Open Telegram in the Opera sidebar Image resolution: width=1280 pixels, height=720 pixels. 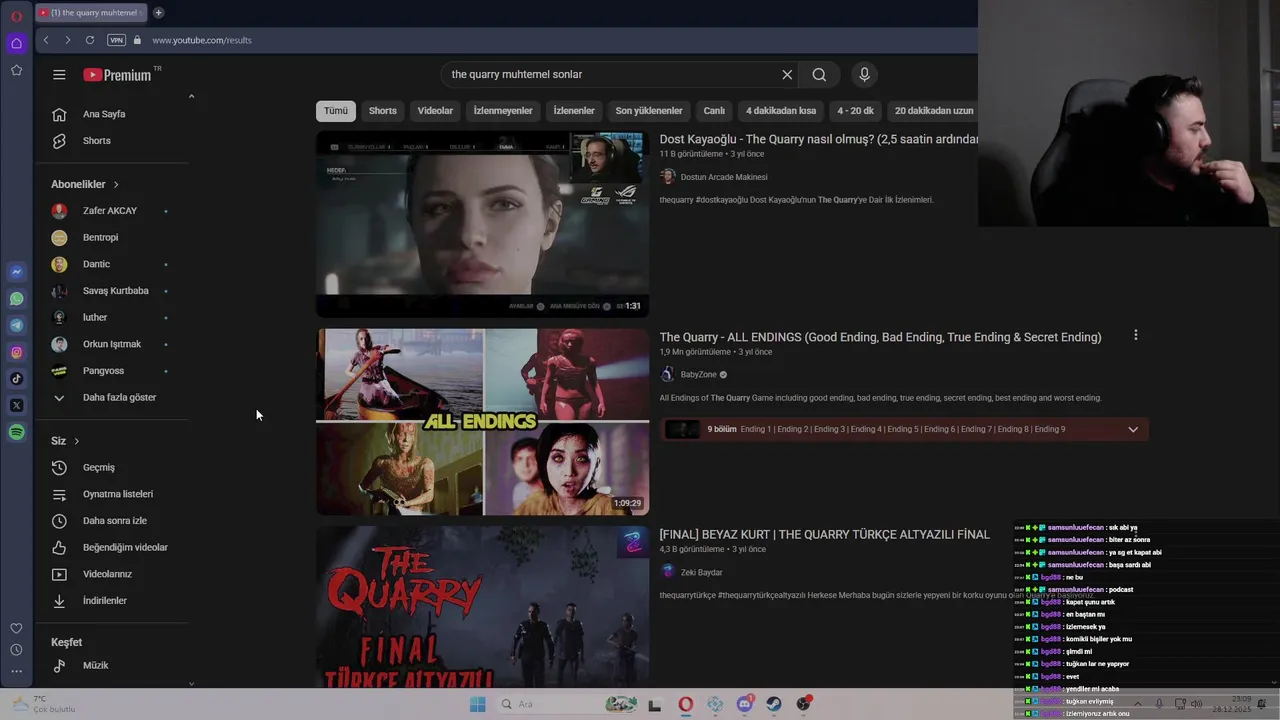(x=16, y=326)
